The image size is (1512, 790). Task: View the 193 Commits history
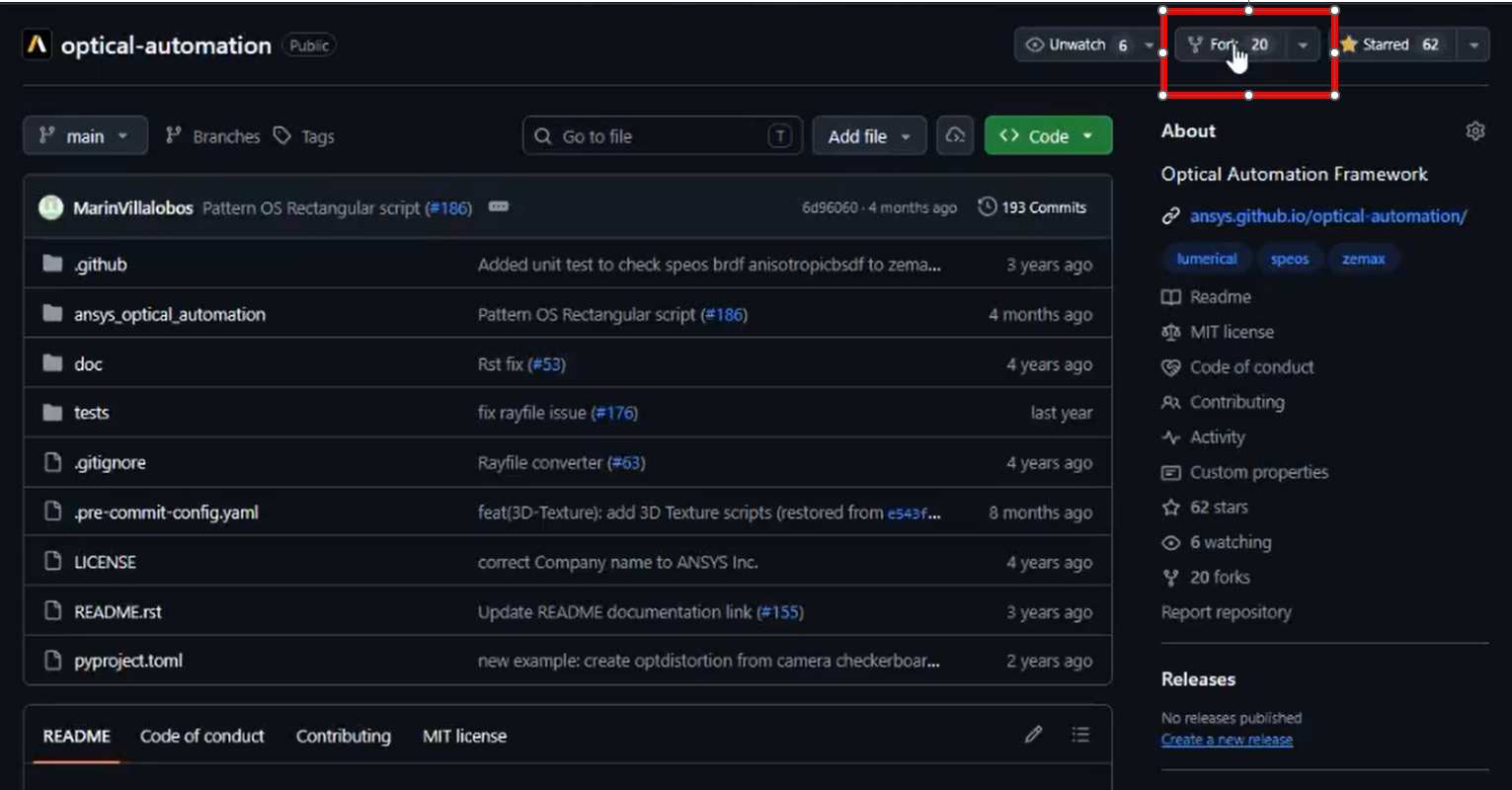1032,207
